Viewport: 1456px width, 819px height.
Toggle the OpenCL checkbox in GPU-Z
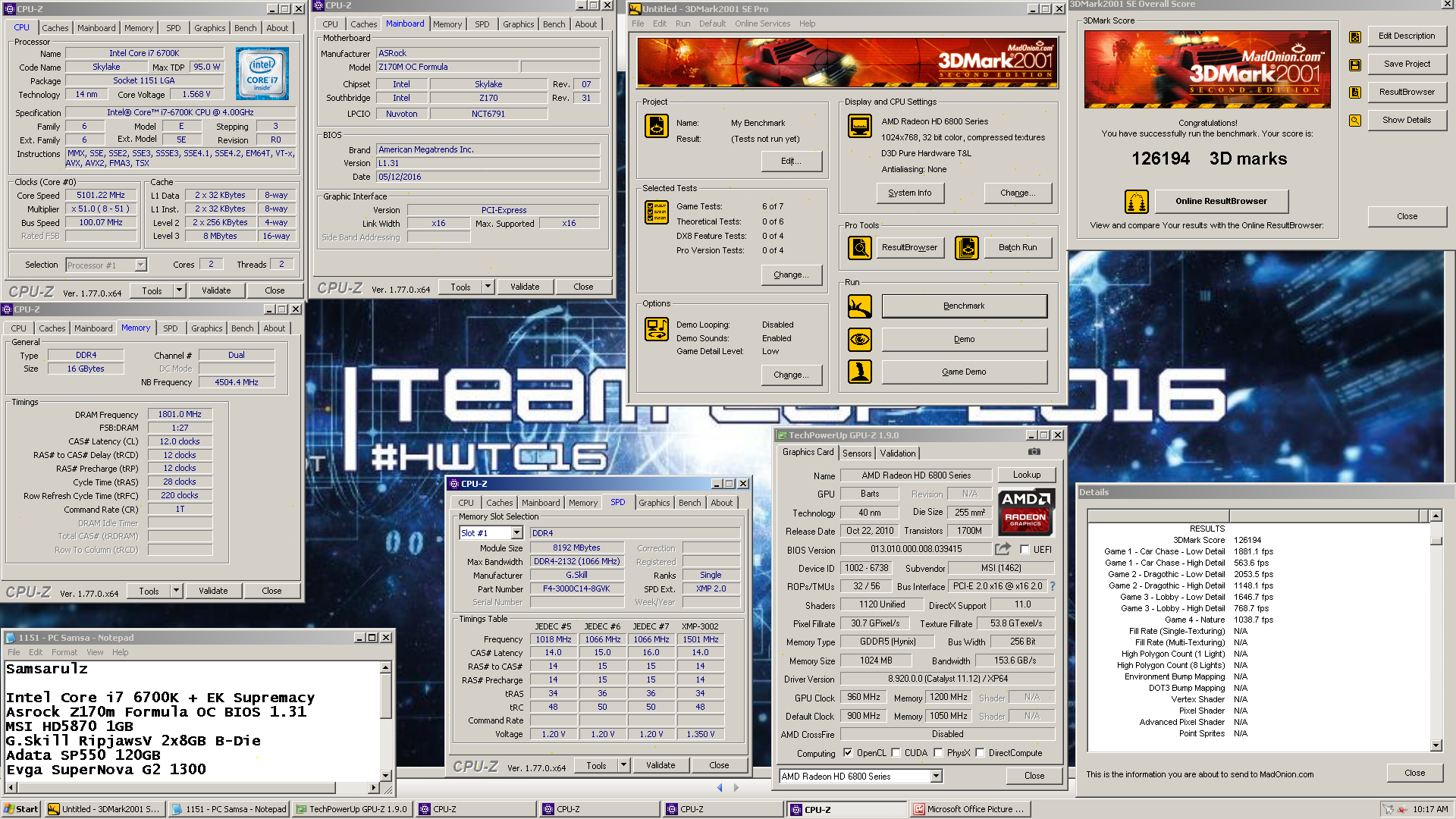coord(848,753)
